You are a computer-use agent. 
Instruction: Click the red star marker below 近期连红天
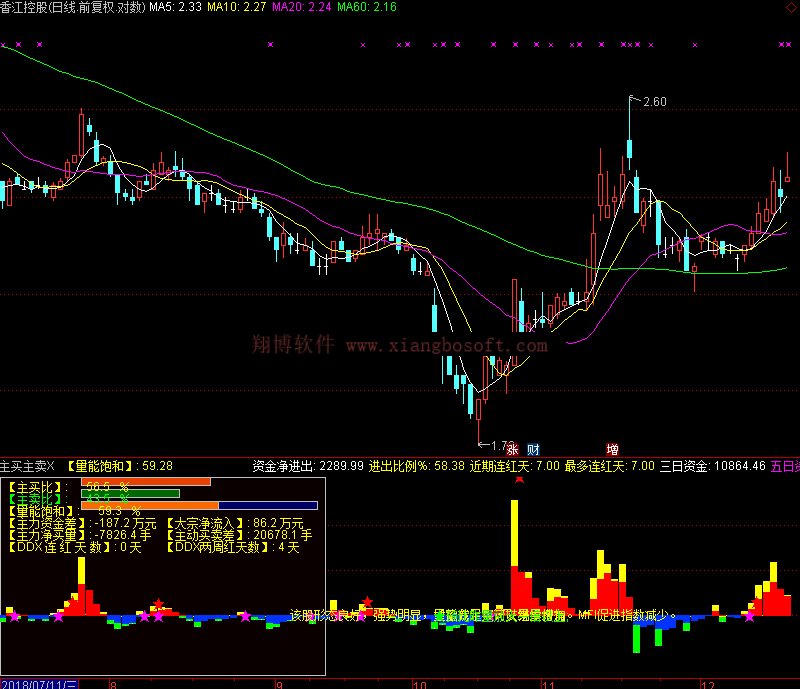519,479
